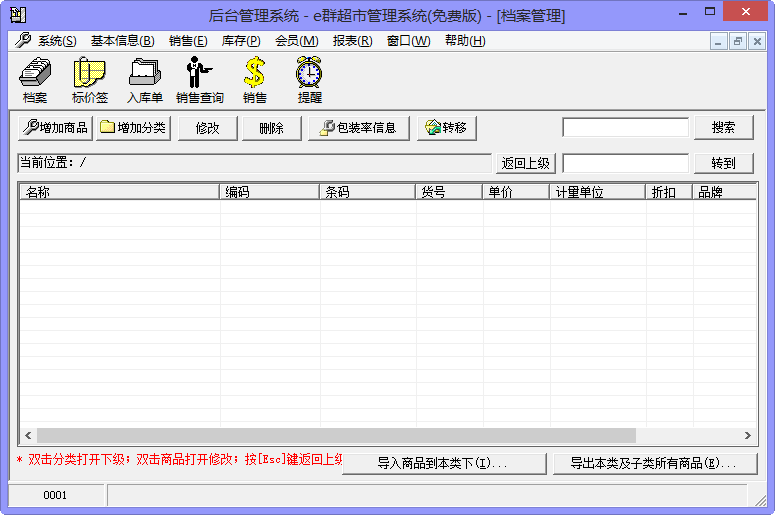Focus the input field beside 转到
The width and height of the screenshot is (775, 515).
[625, 163]
